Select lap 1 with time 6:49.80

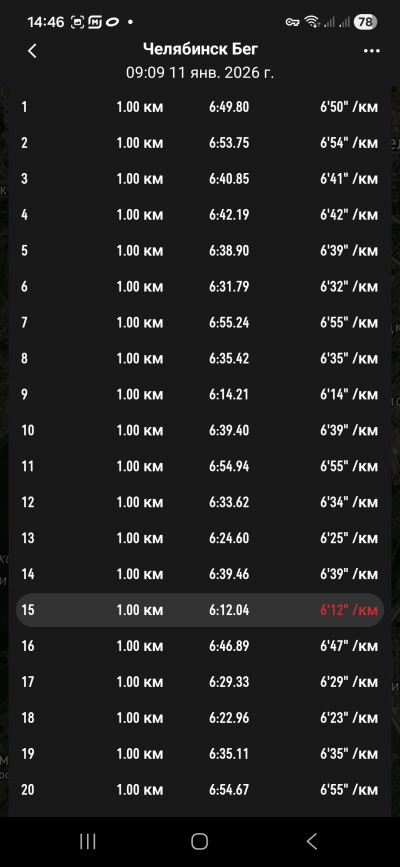[x=200, y=107]
